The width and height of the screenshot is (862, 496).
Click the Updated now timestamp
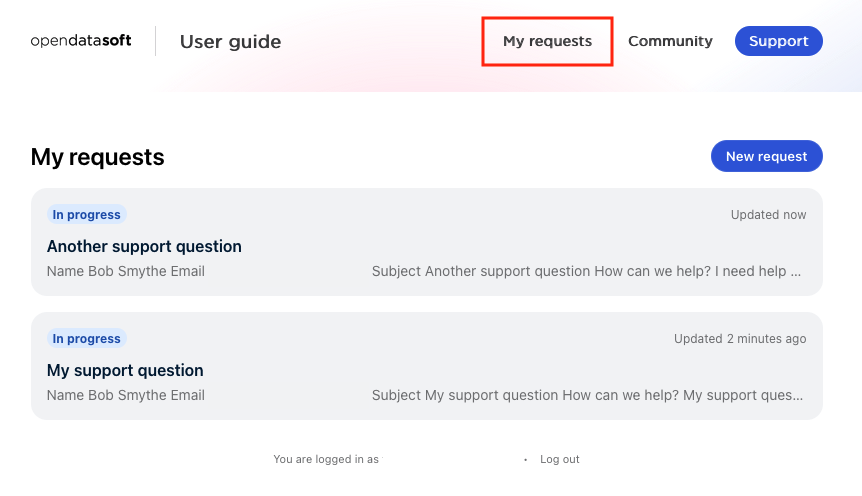768,215
